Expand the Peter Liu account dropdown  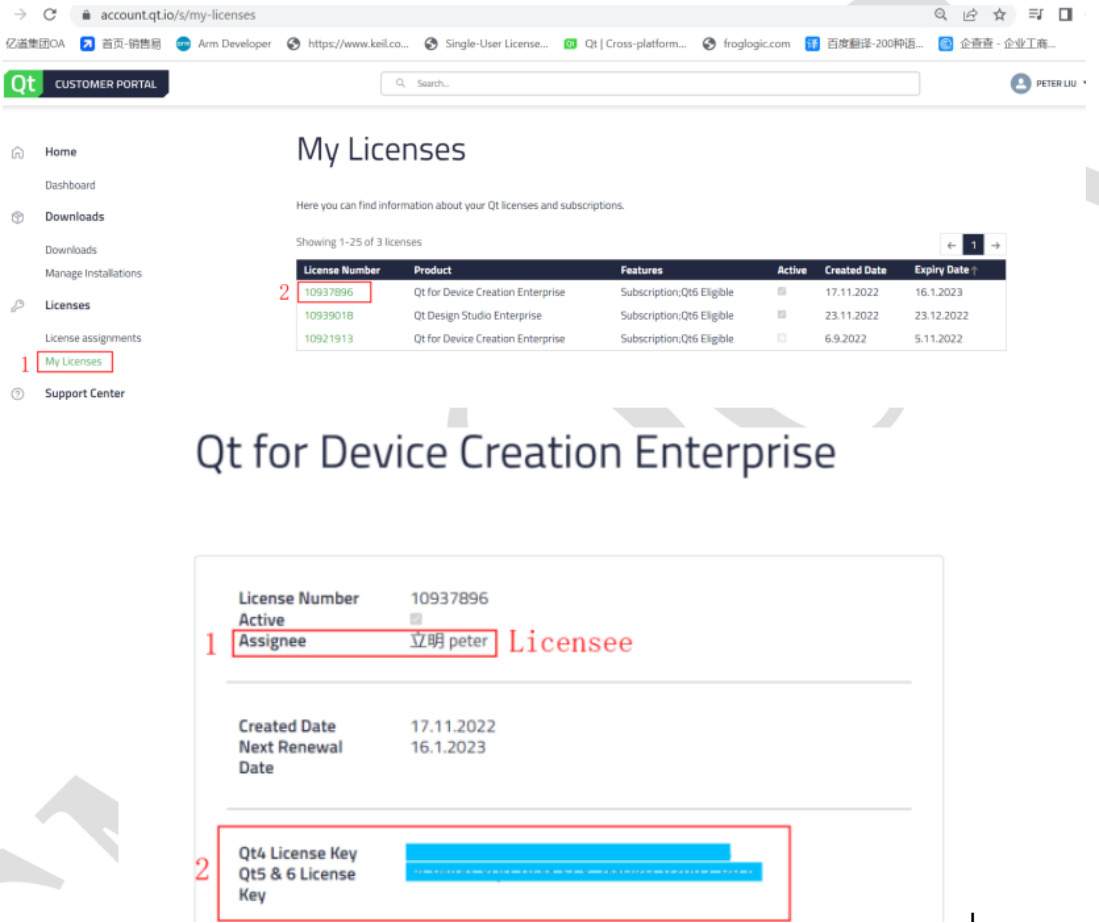click(1084, 84)
